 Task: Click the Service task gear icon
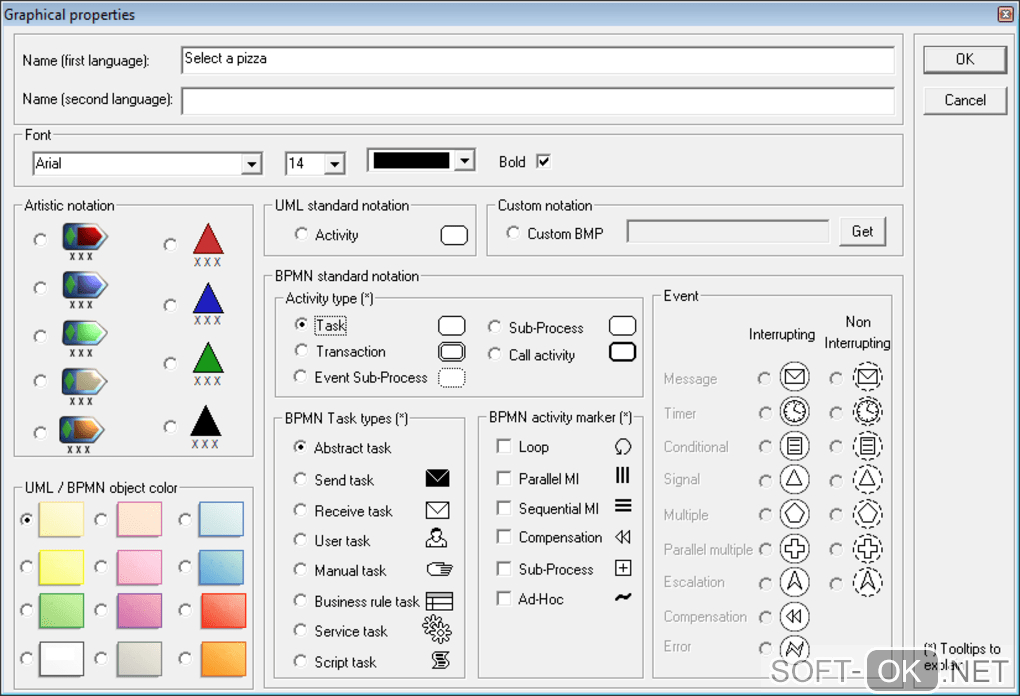point(437,629)
